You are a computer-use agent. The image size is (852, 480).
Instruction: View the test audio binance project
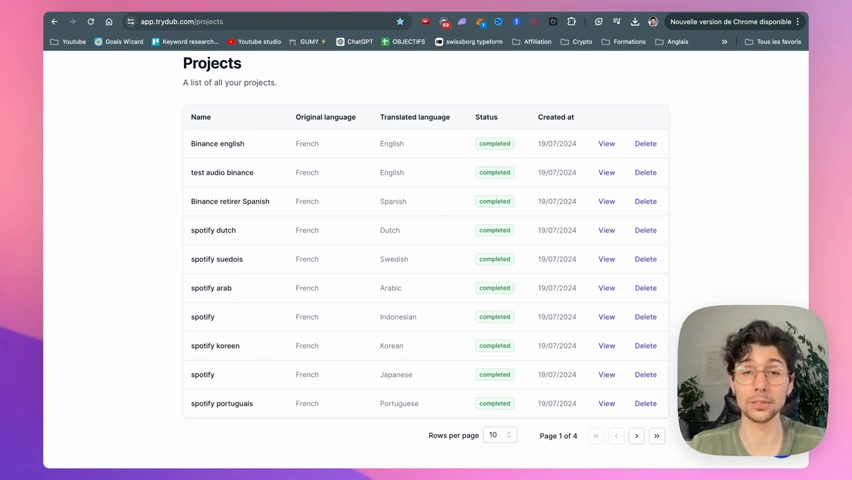click(x=606, y=172)
